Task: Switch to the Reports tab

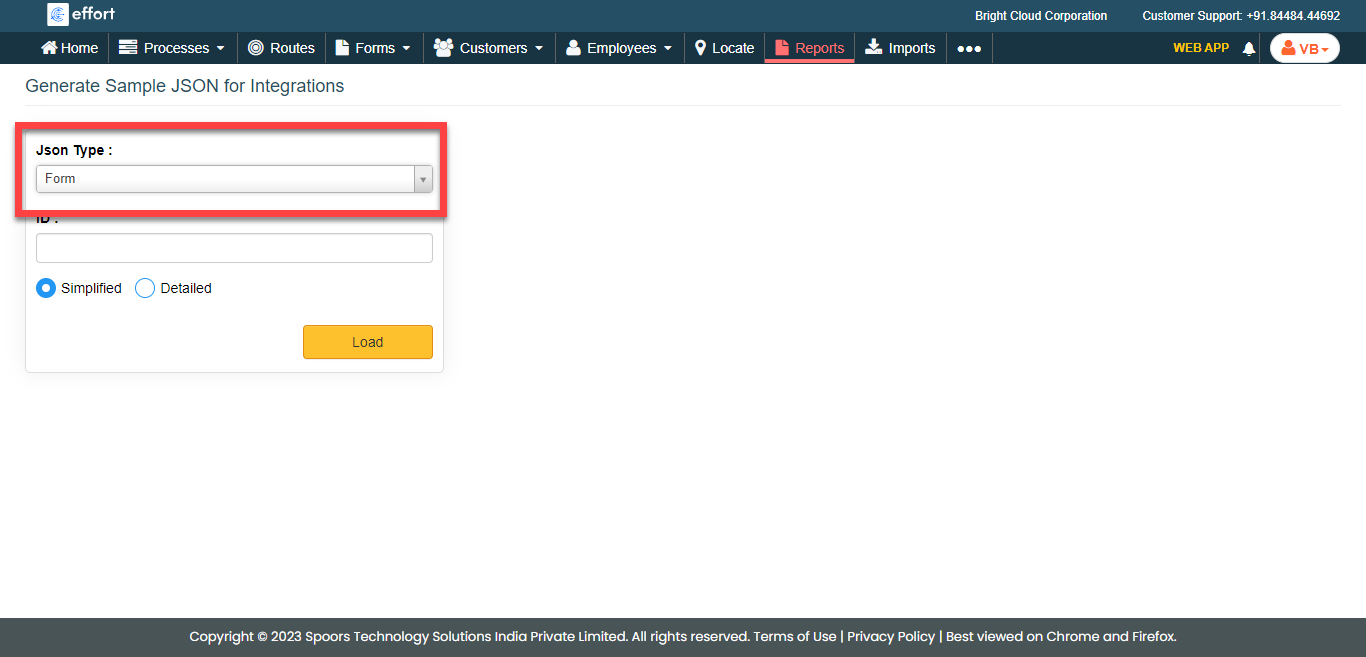Action: 809,48
